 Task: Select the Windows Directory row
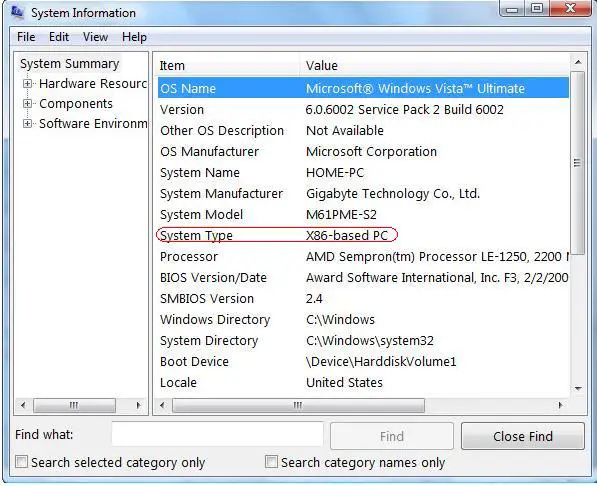(x=363, y=320)
